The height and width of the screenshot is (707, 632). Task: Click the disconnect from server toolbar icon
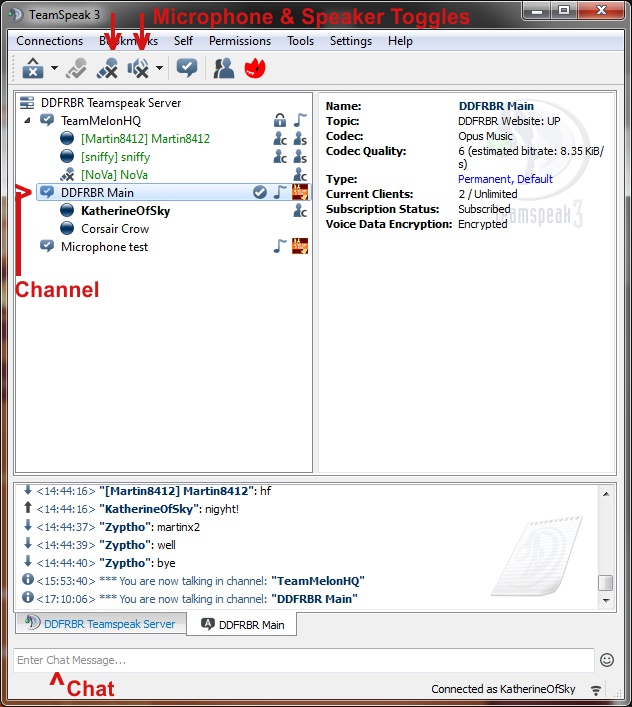pyautogui.click(x=32, y=68)
